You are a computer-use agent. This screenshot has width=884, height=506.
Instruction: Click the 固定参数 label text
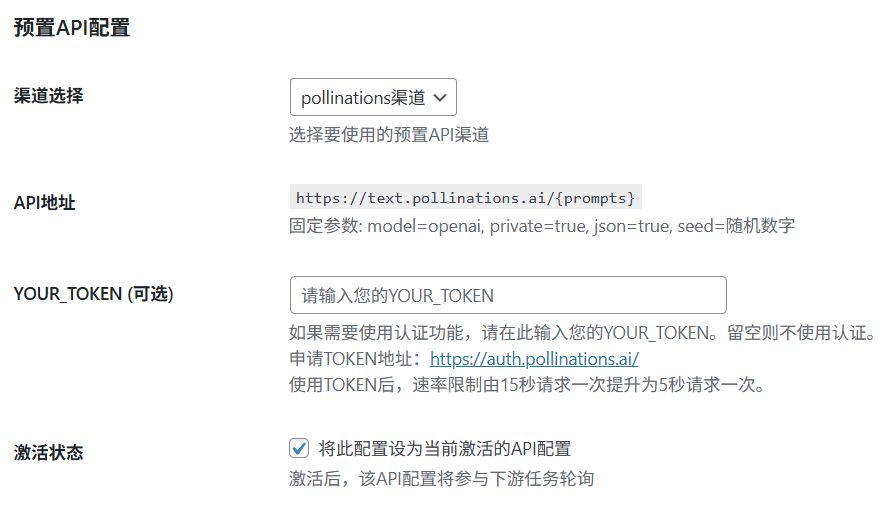[324, 226]
